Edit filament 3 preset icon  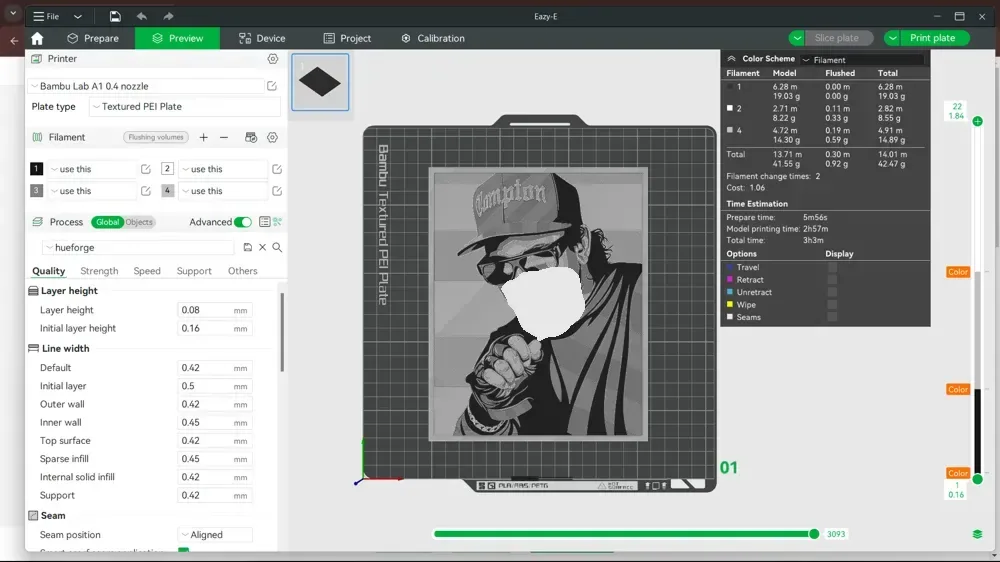[x=145, y=191]
